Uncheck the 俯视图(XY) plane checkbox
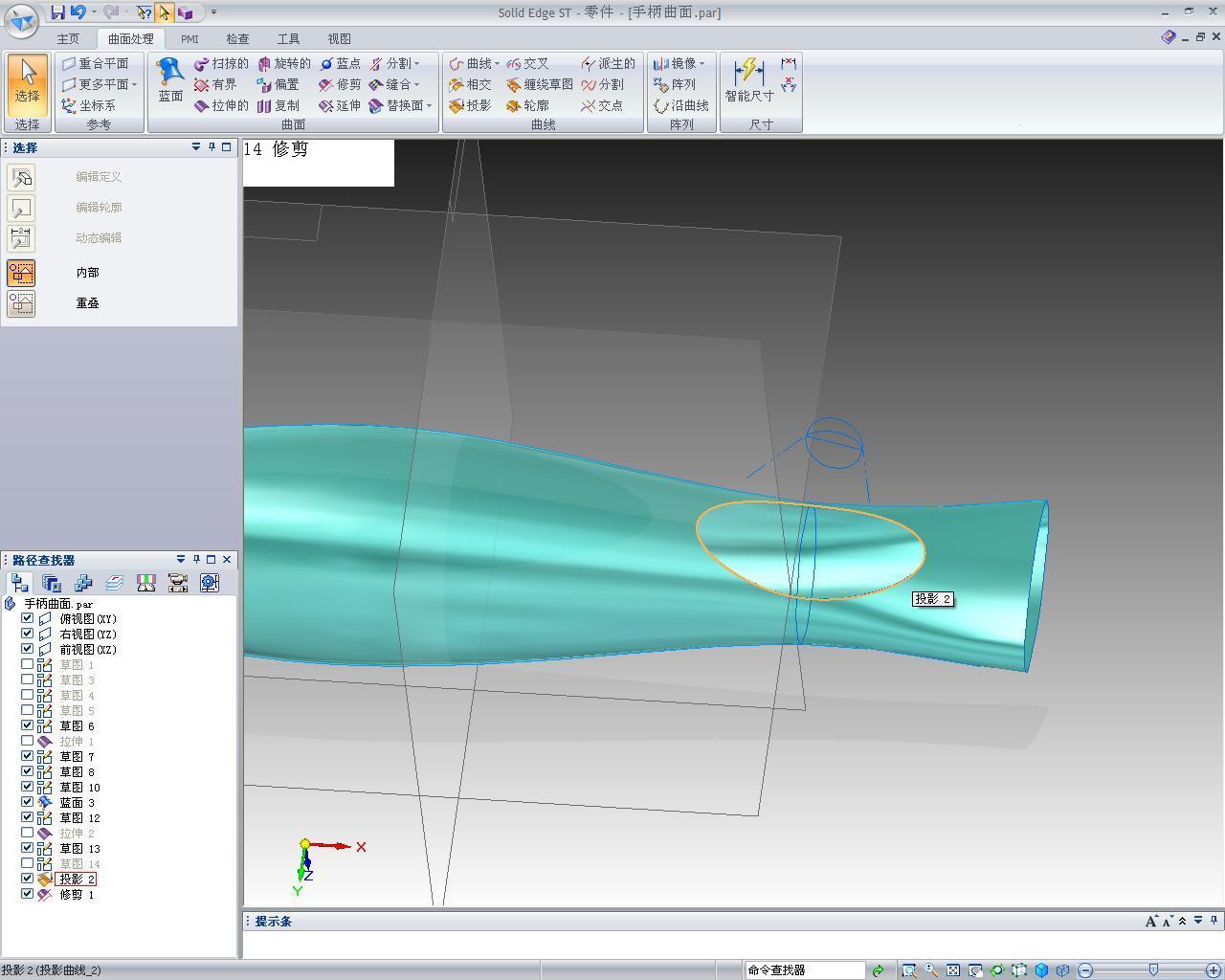The image size is (1225, 980). 28,618
